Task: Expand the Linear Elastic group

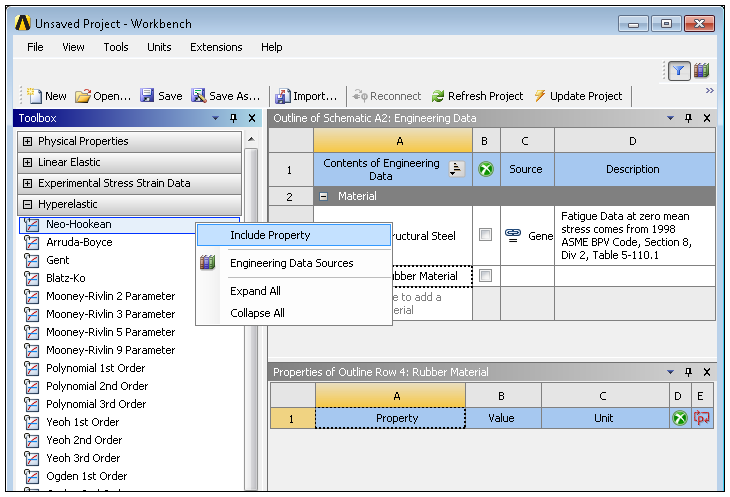Action: 27,162
